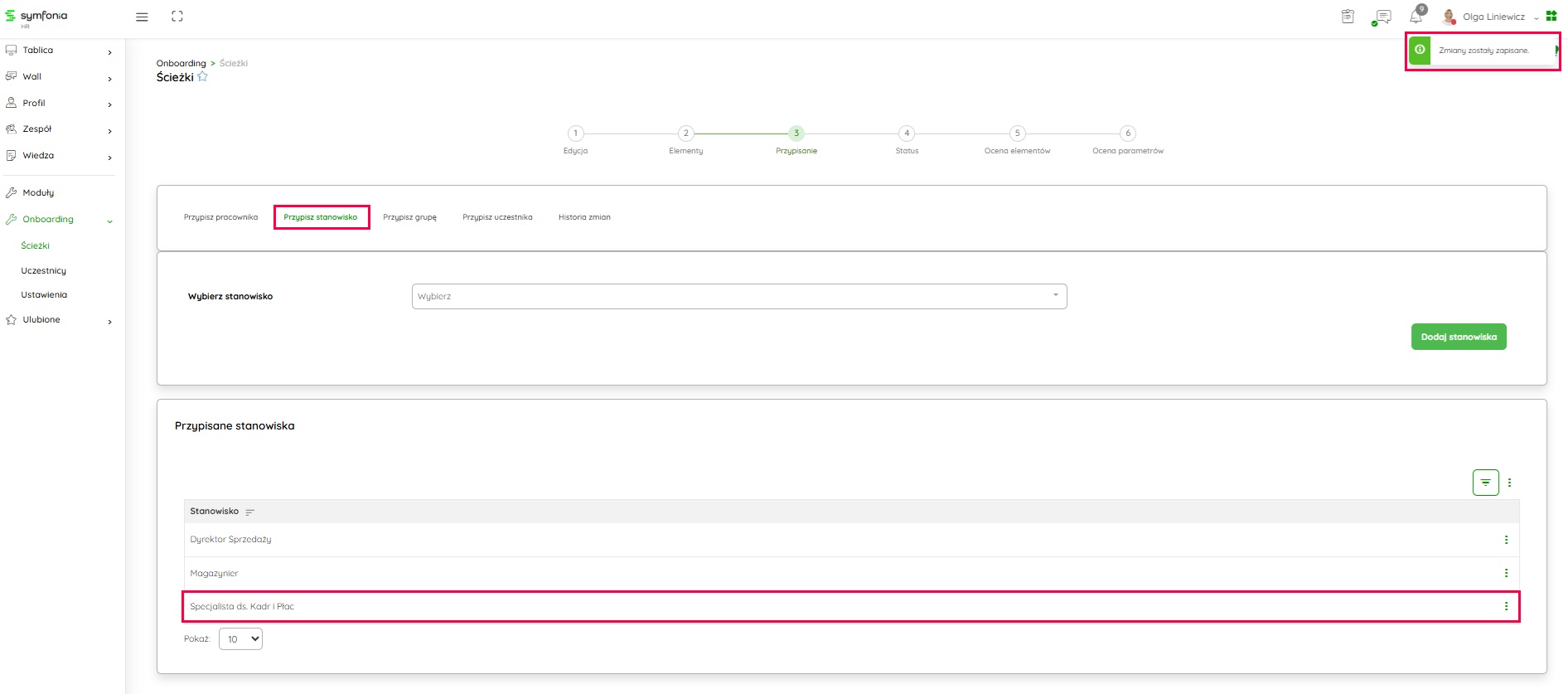Open the table filter icon
Image resolution: width=1568 pixels, height=694 pixels.
tap(1485, 483)
